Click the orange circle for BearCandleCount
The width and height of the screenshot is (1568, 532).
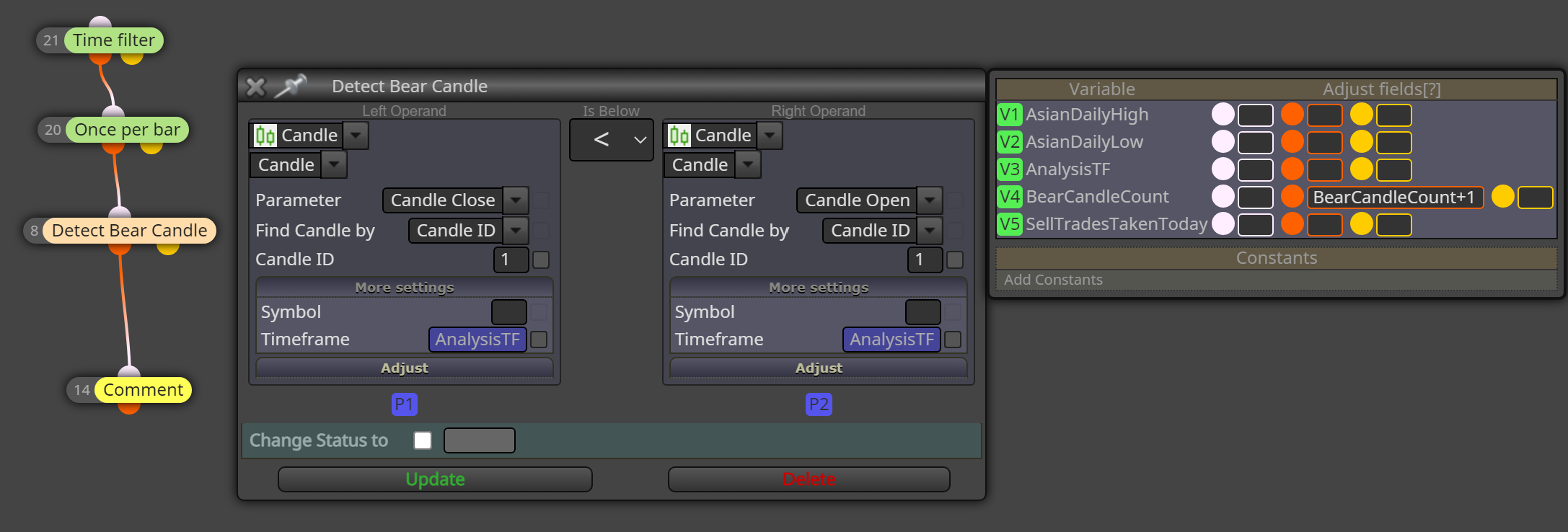click(1292, 197)
